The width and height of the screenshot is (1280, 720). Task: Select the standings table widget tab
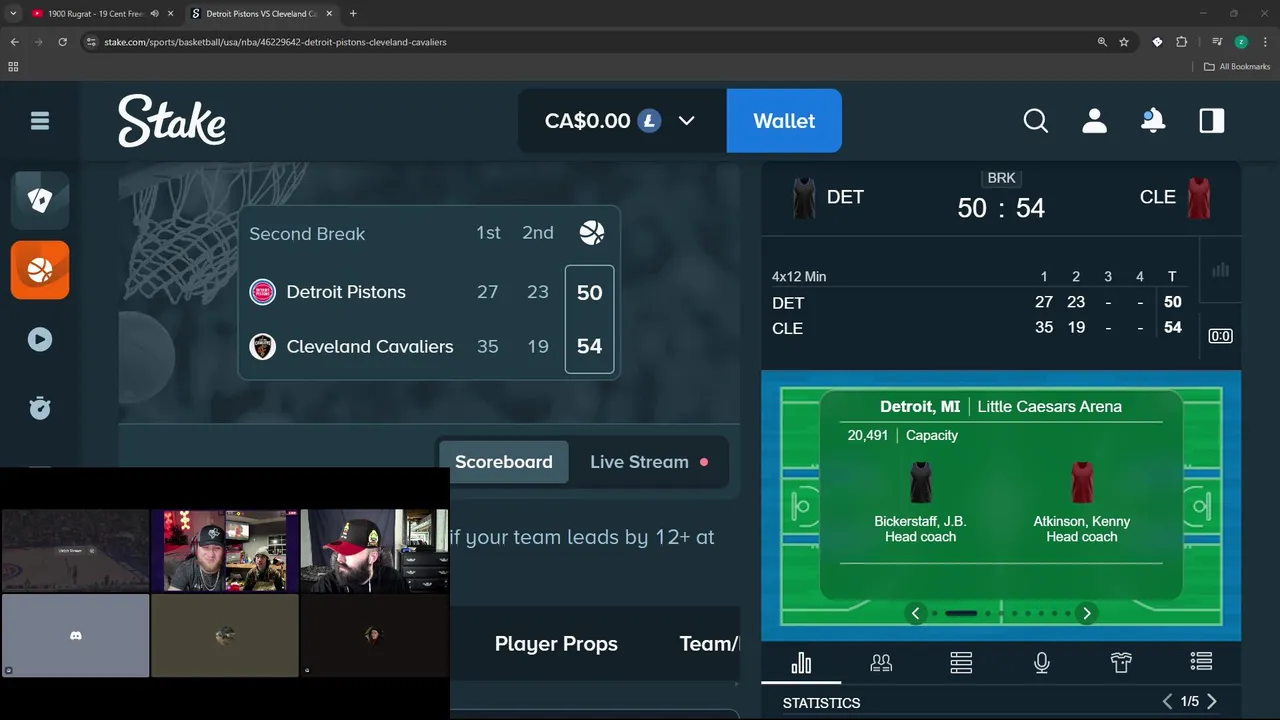pos(961,662)
